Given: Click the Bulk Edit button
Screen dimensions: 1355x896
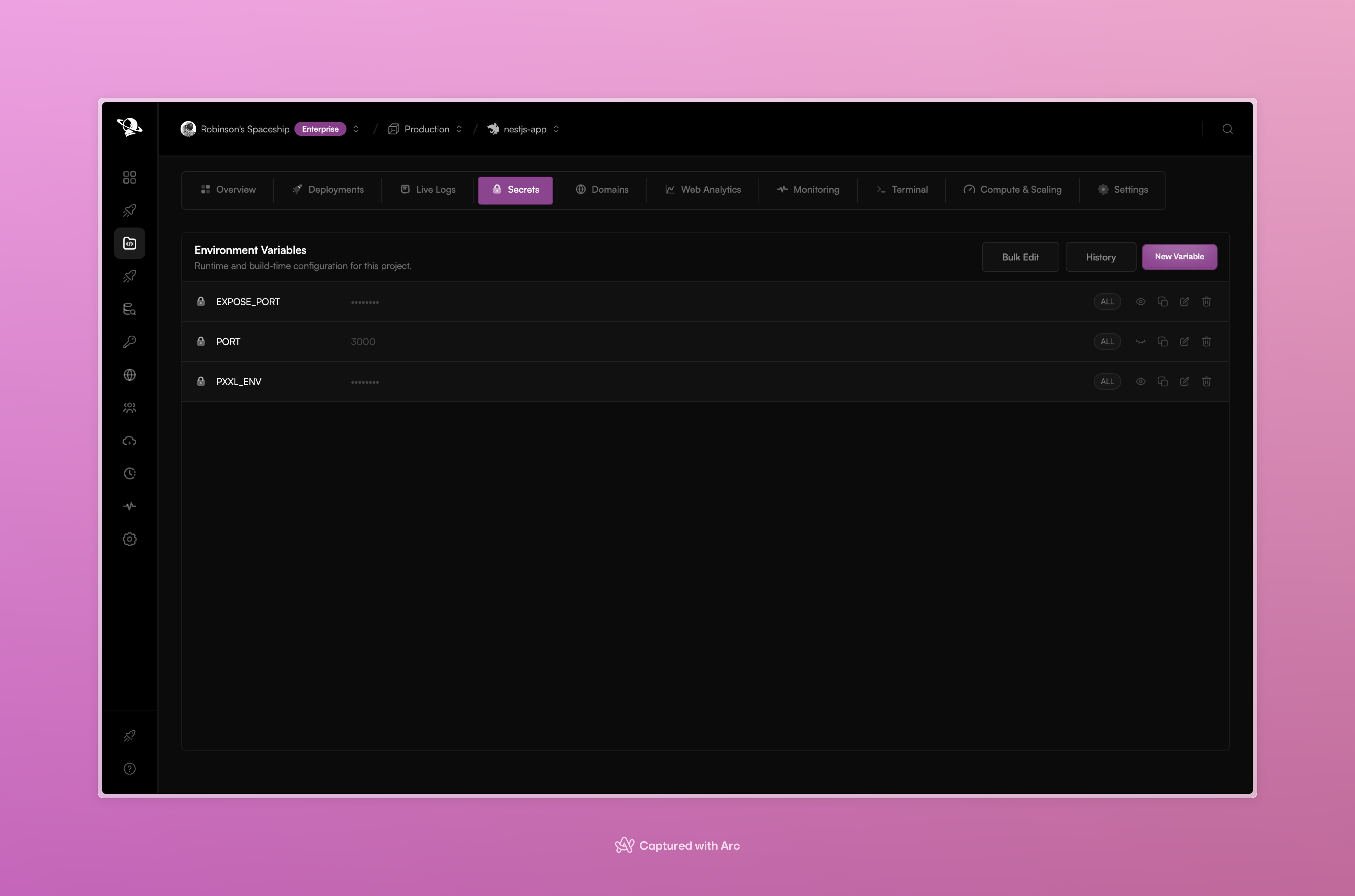Looking at the screenshot, I should pos(1020,257).
